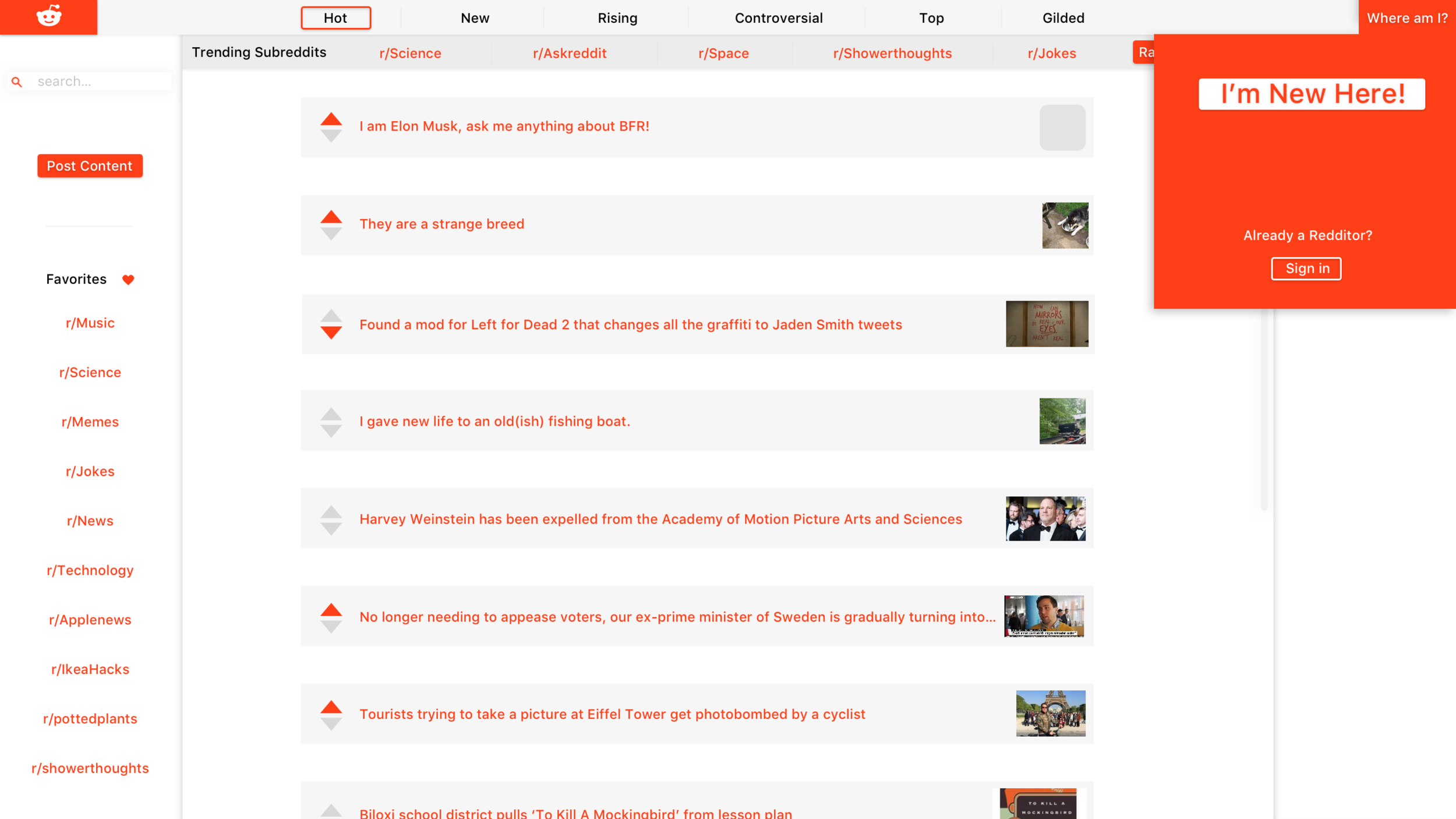Select the Hot tab
Viewport: 1456px width, 819px height.
tap(335, 18)
